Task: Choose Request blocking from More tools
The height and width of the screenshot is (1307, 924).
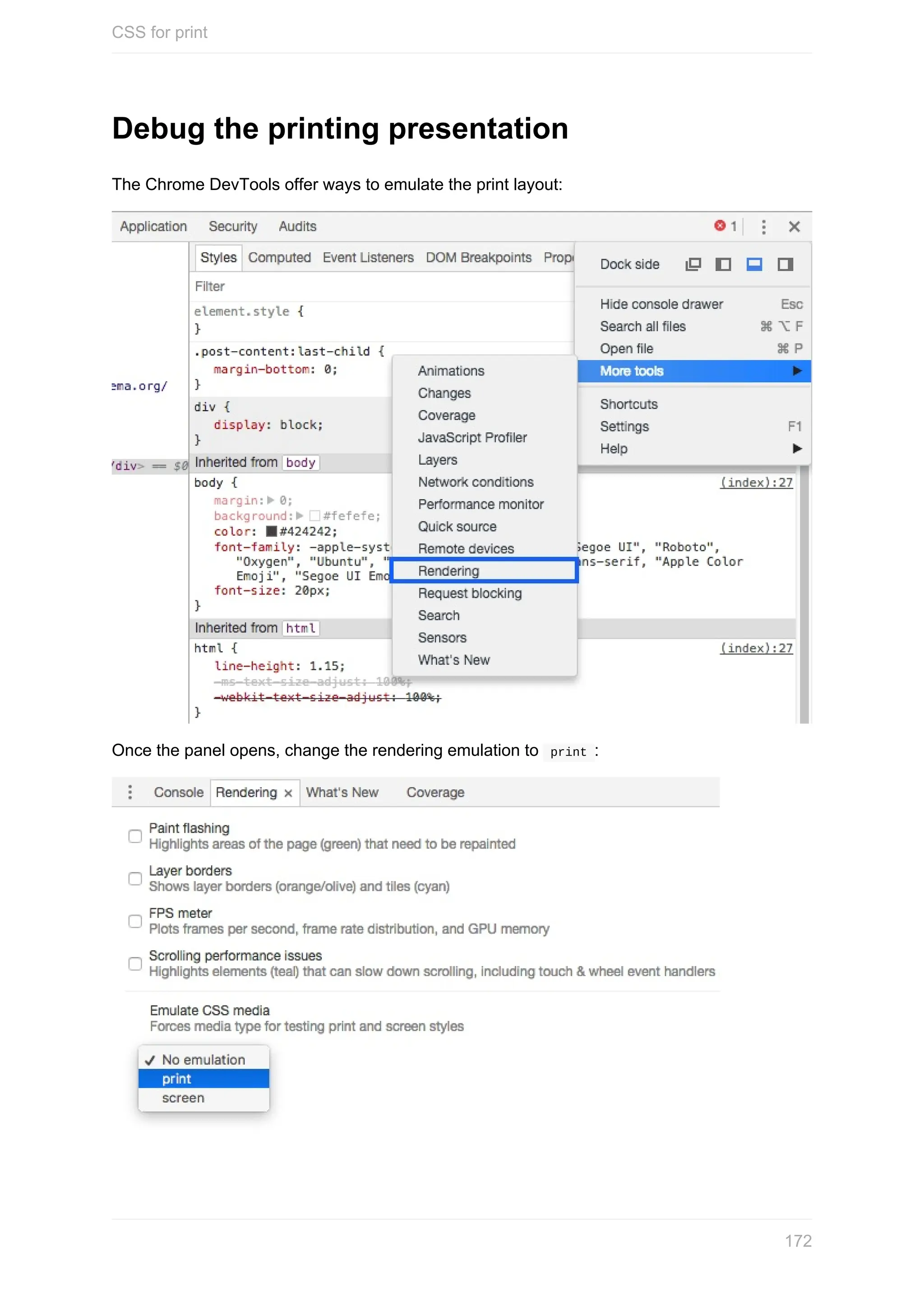Action: (485, 593)
